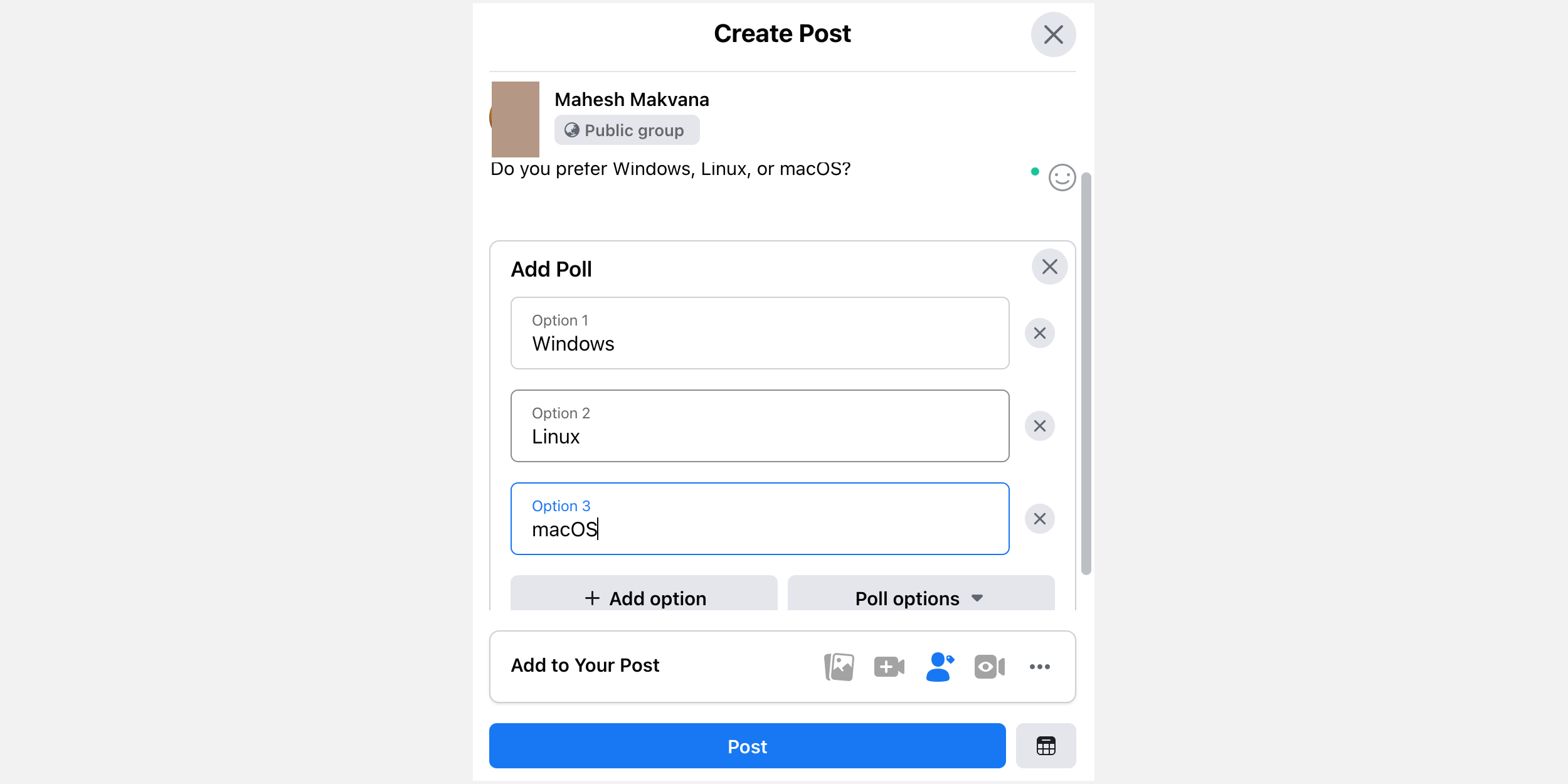Open the emoji picker smiley icon
The image size is (1568, 784).
point(1061,177)
